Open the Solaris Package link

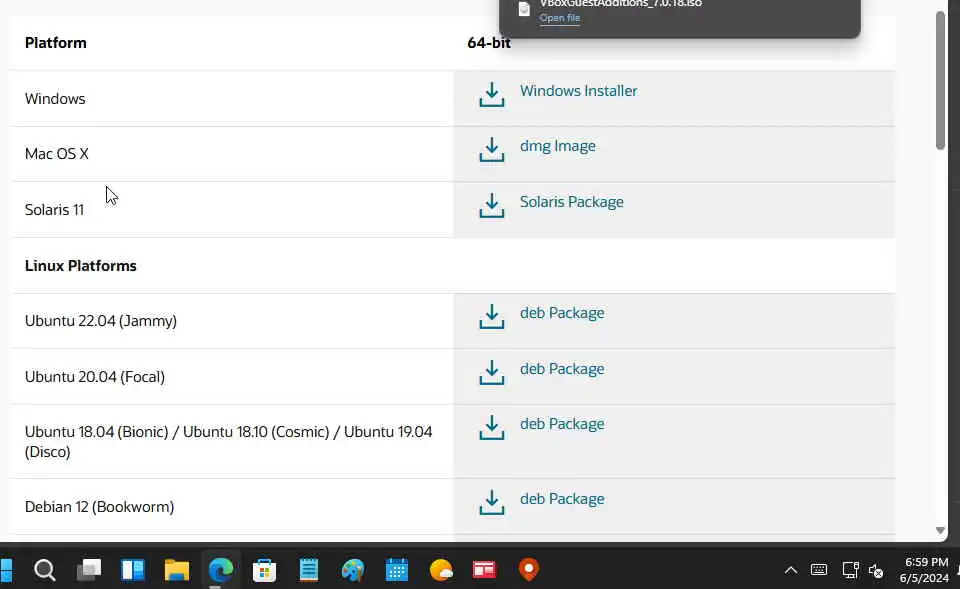click(571, 202)
